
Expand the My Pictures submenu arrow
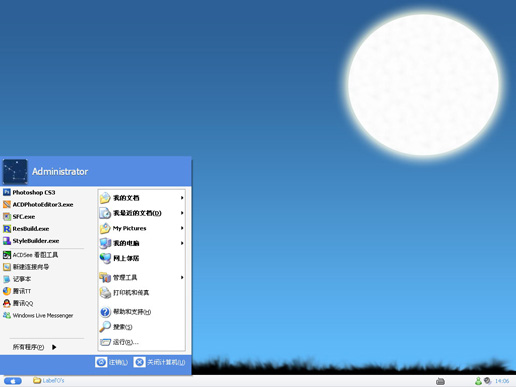[x=182, y=228]
